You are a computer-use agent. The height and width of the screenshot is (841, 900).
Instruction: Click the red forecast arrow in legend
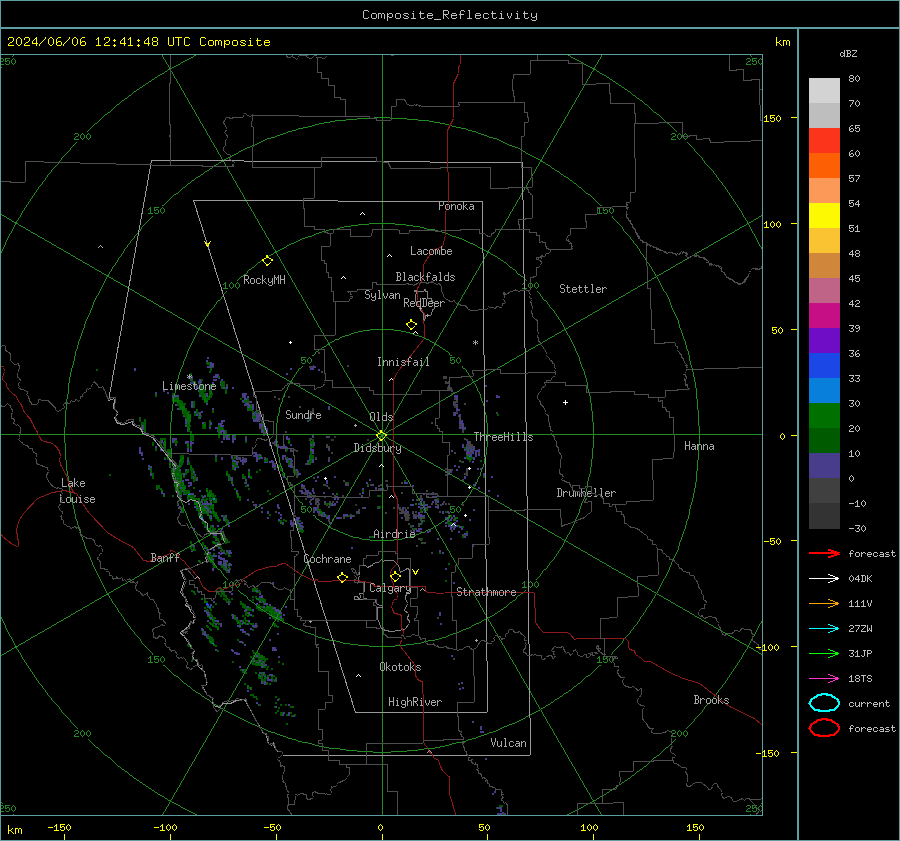[x=824, y=553]
